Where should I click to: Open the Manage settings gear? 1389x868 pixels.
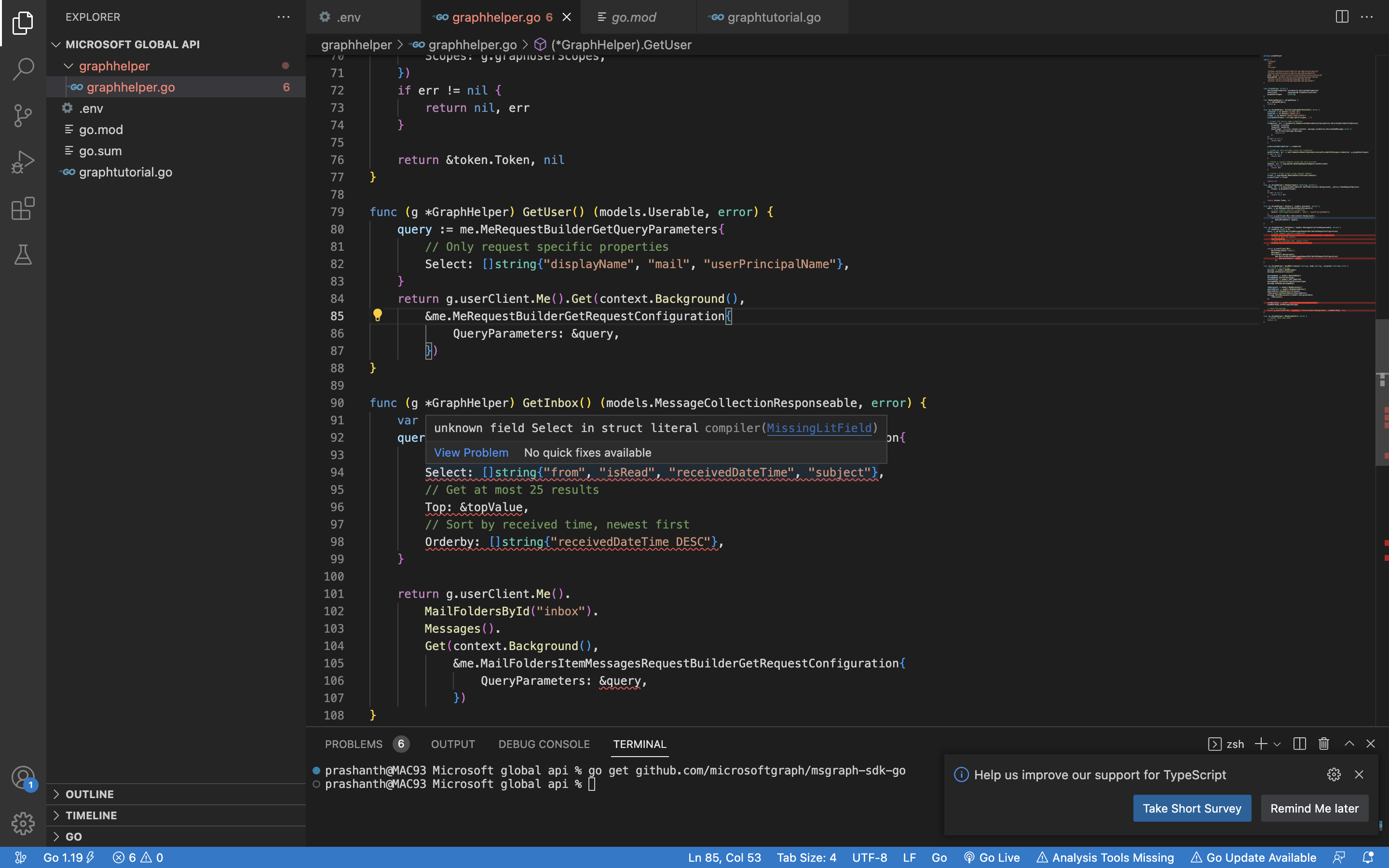22,823
